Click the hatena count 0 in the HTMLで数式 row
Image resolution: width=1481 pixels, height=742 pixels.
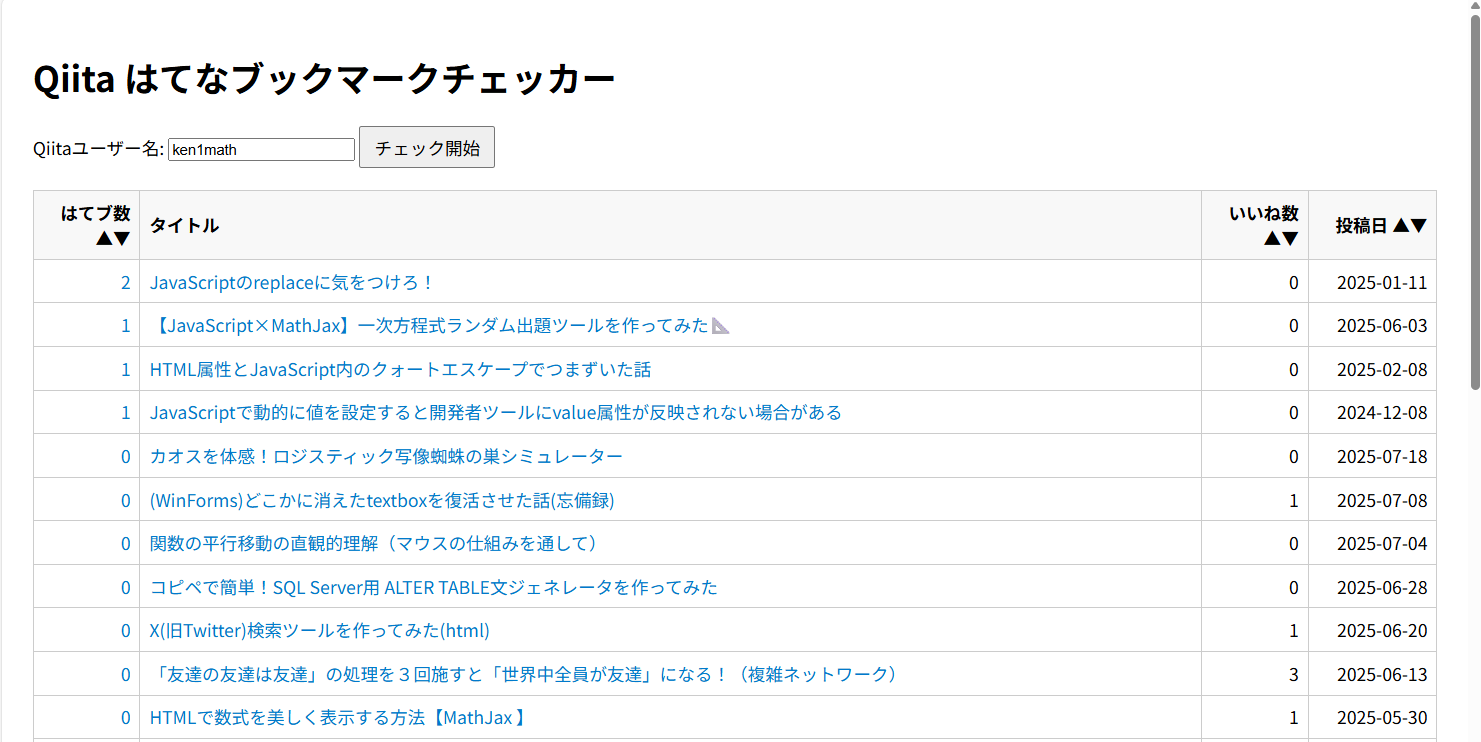pyautogui.click(x=126, y=718)
